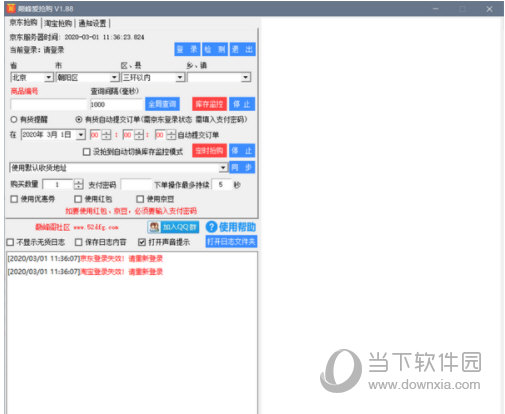Viewport: 505px width, 414px height.
Task: Select the 有货提醒 radio option
Action: (x=14, y=119)
